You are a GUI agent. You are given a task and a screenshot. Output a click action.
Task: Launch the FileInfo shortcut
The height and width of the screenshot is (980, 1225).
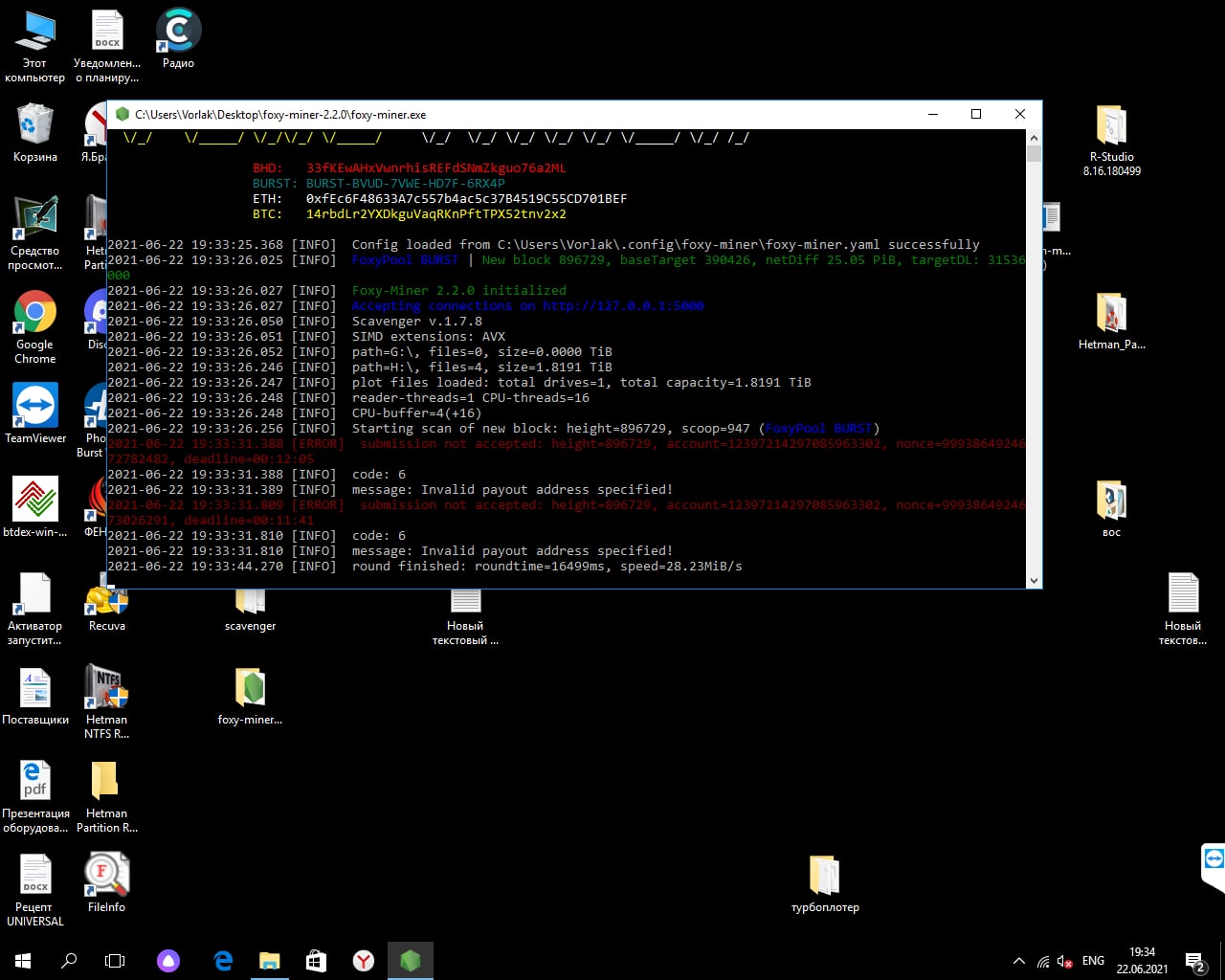pos(106,882)
